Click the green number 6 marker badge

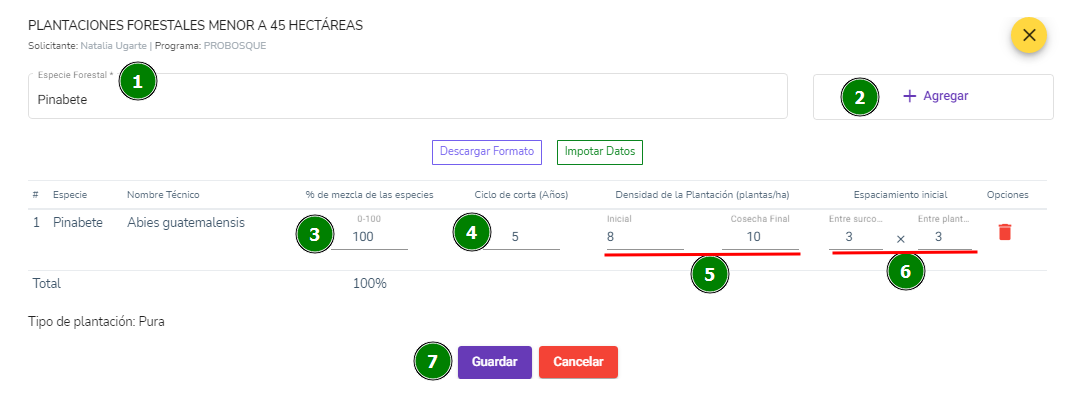coord(906,272)
